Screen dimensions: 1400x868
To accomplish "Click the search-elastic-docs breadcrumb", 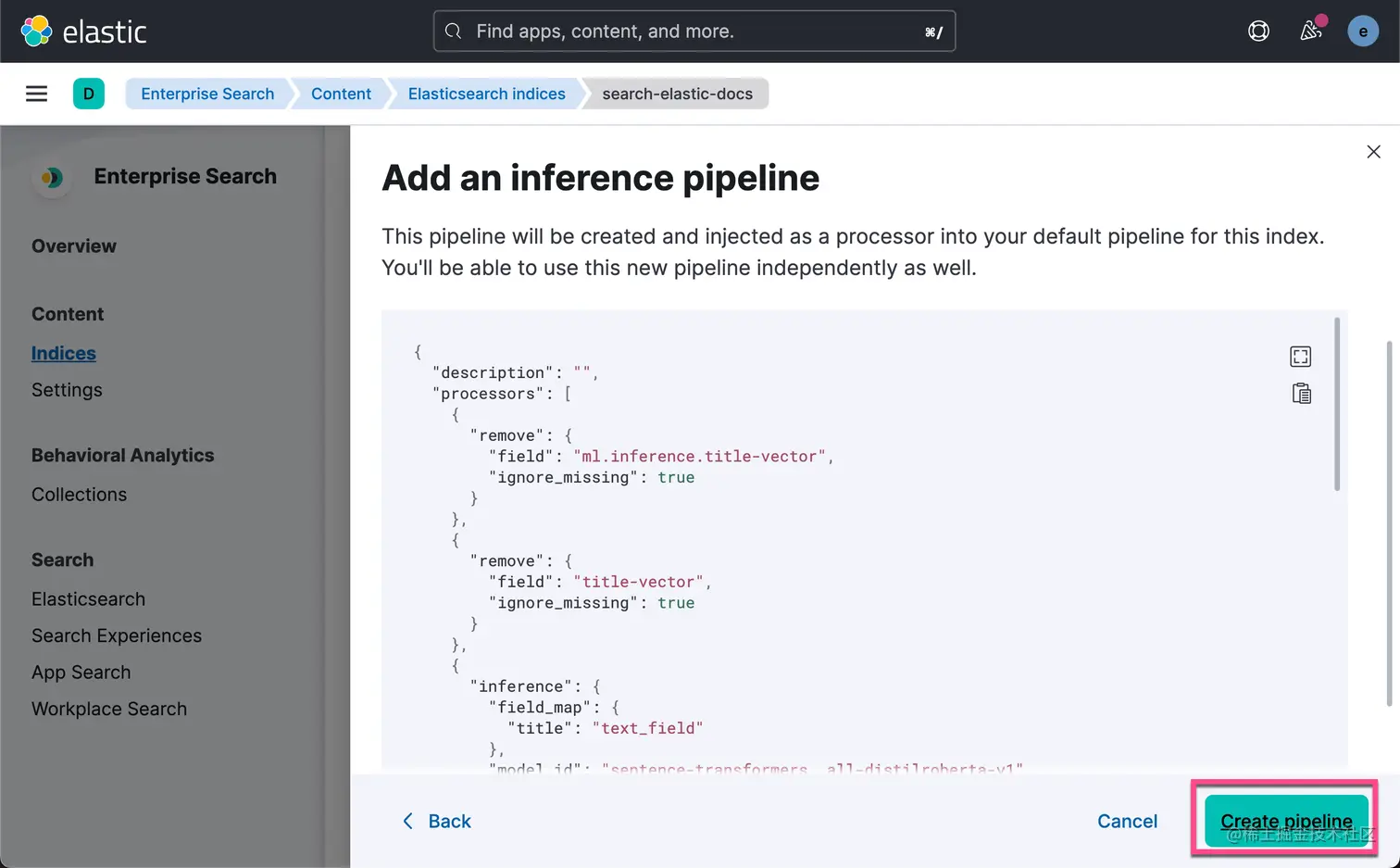I will click(x=677, y=94).
